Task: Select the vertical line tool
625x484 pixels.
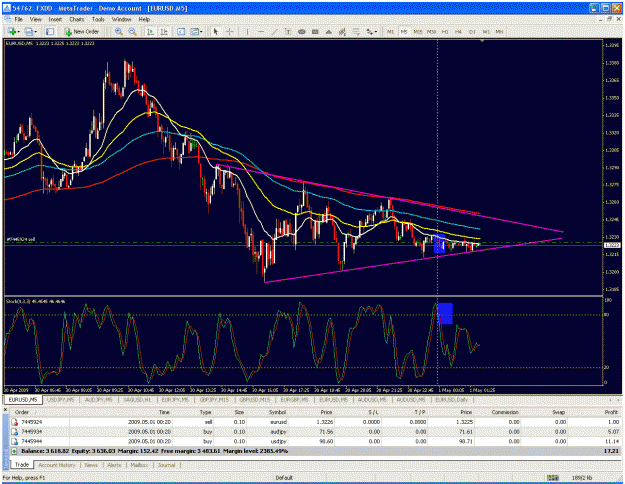Action: (x=247, y=31)
